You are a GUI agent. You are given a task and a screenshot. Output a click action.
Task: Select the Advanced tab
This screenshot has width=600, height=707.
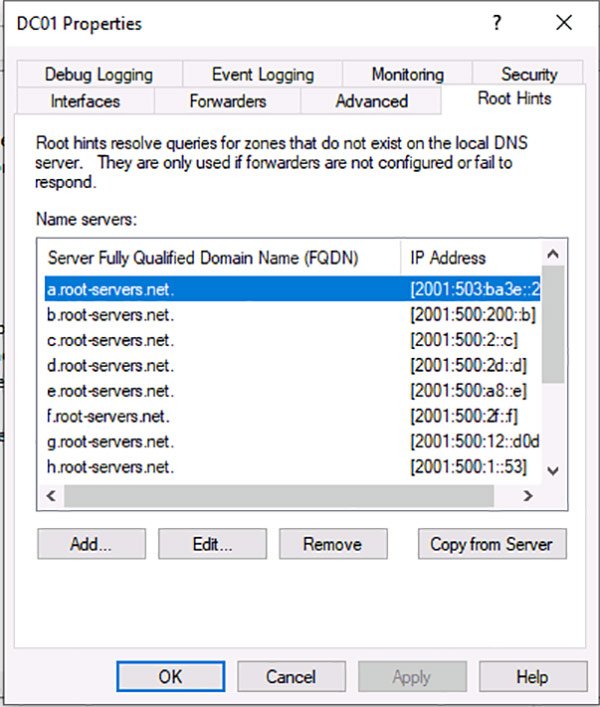click(x=371, y=101)
